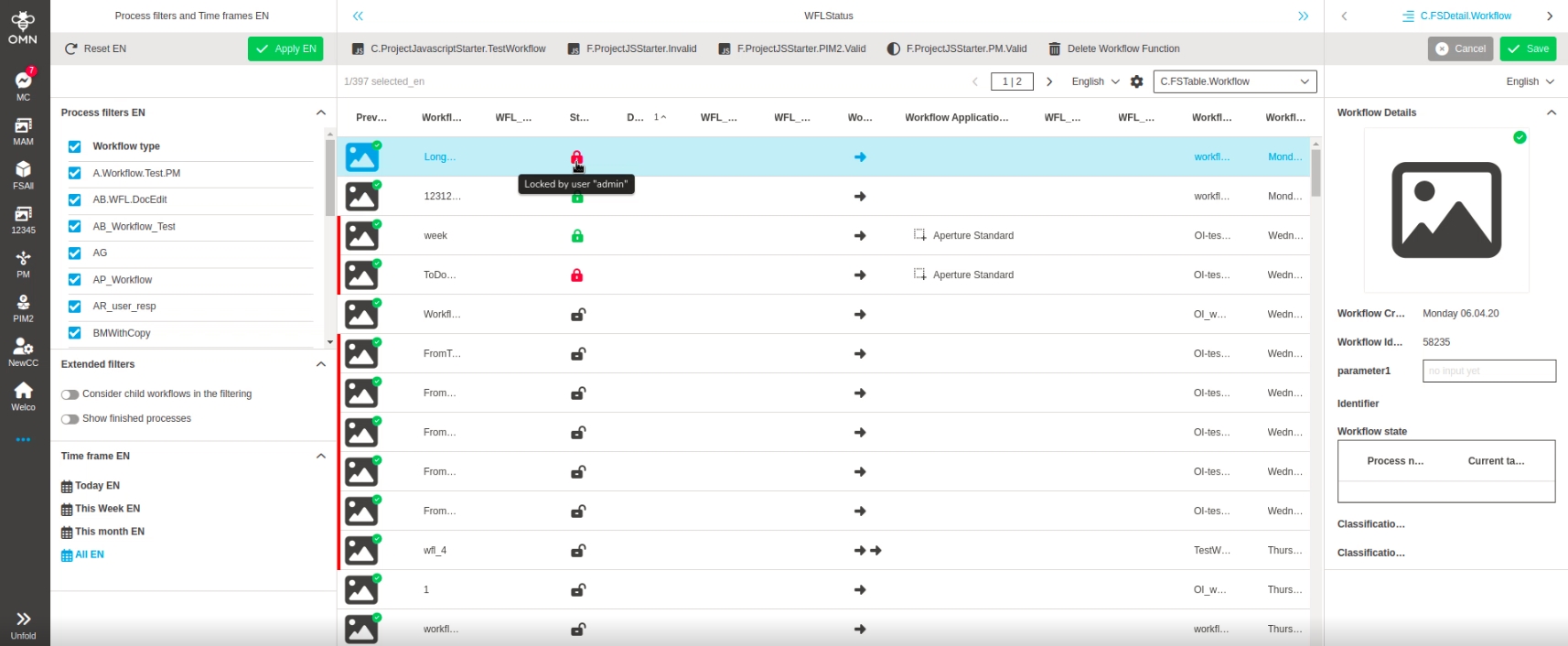Viewport: 1568px width, 646px height.
Task: Collapse the Process filters EN section
Action: pos(320,113)
